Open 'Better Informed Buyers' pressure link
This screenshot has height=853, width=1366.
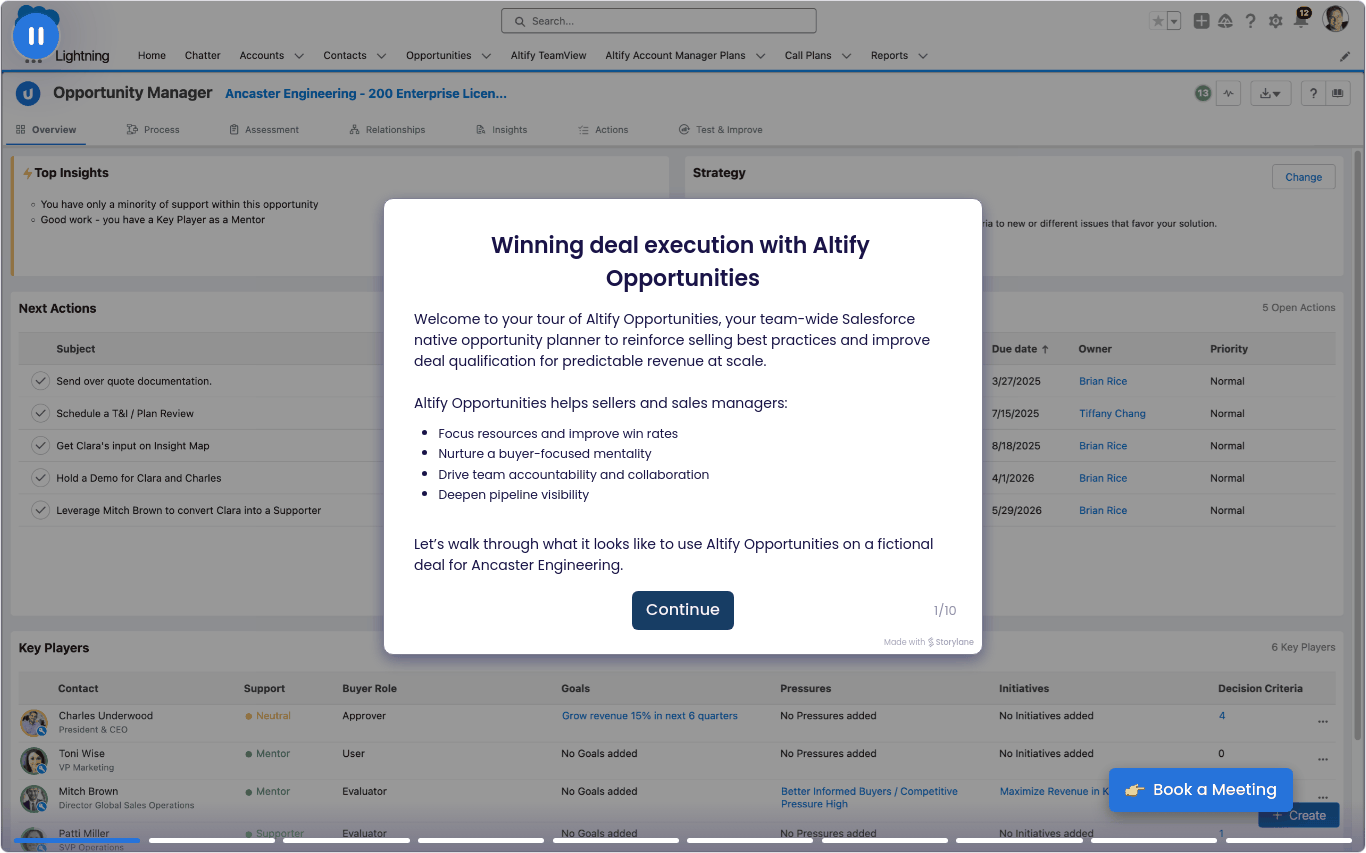pos(869,797)
